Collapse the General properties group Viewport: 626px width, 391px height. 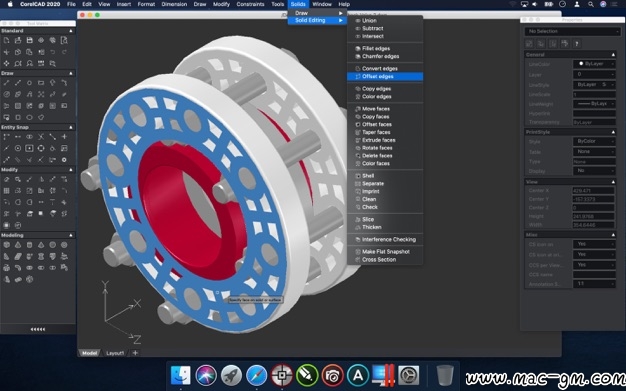[613, 55]
